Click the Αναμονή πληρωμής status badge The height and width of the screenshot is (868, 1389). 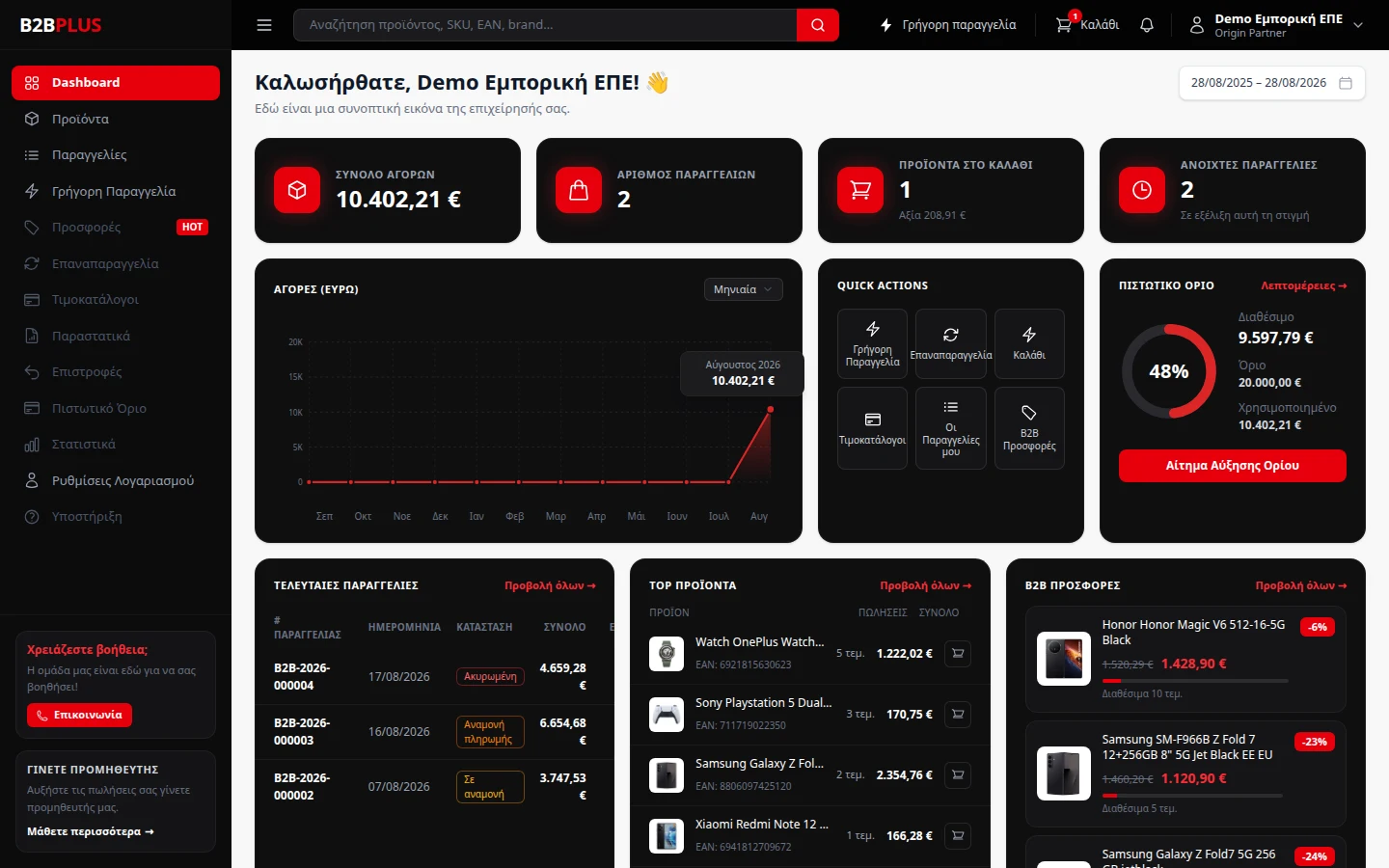click(490, 732)
